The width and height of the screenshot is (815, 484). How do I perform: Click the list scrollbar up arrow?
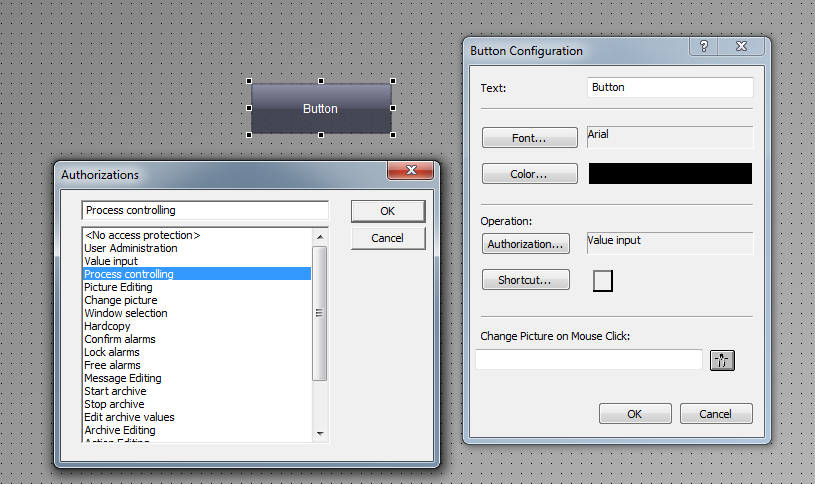pos(320,237)
